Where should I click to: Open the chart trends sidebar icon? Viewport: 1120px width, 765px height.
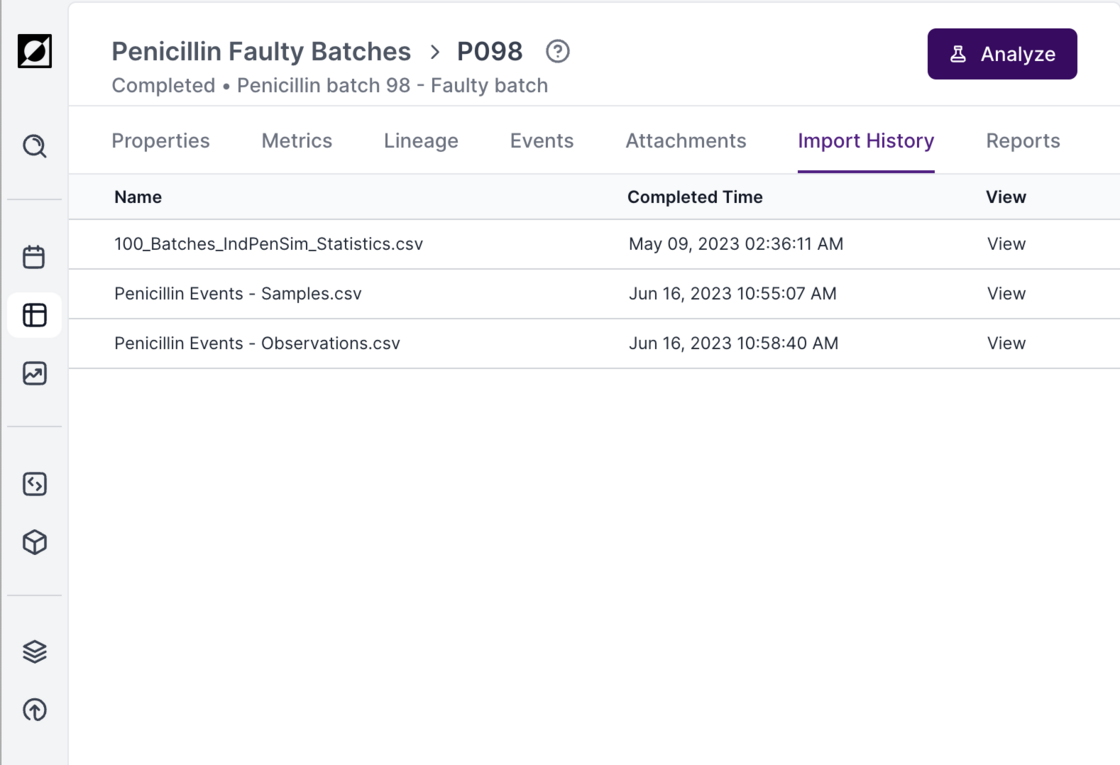(x=35, y=373)
